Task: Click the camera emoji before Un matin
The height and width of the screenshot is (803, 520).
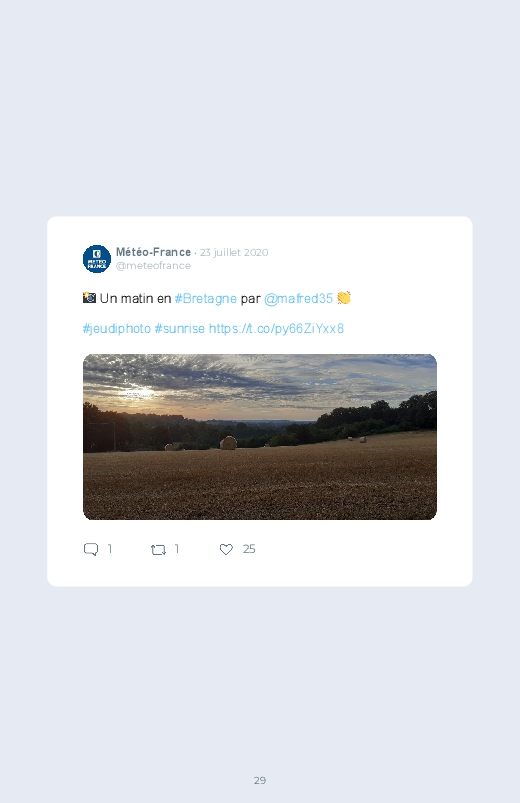Action: pyautogui.click(x=89, y=298)
